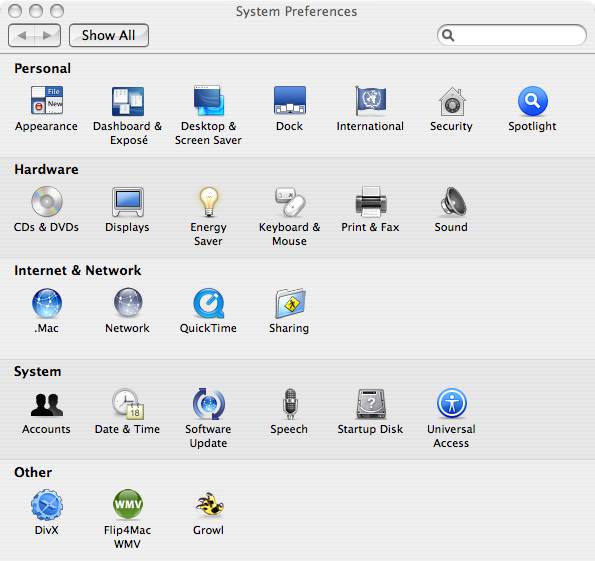Screen dimensions: 595x561
Task: Click inside the Spotlight search field
Action: click(x=512, y=35)
